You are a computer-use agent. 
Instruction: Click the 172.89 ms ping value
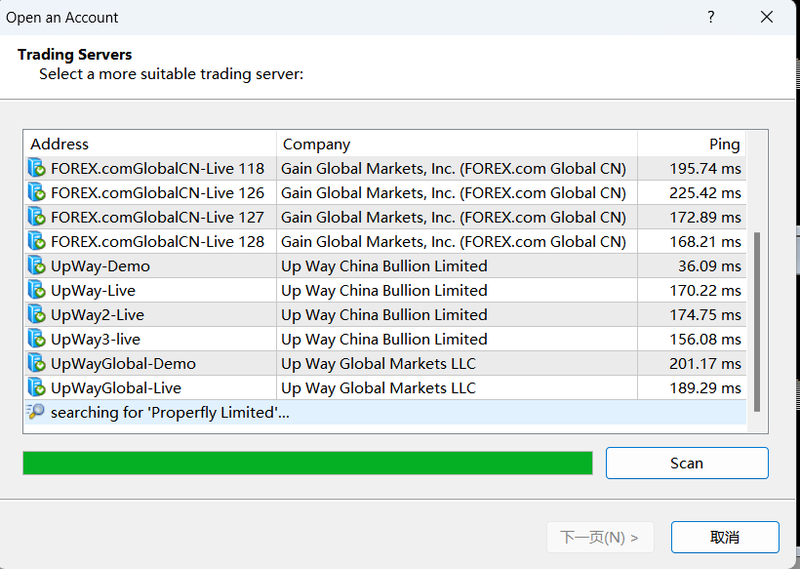click(705, 217)
